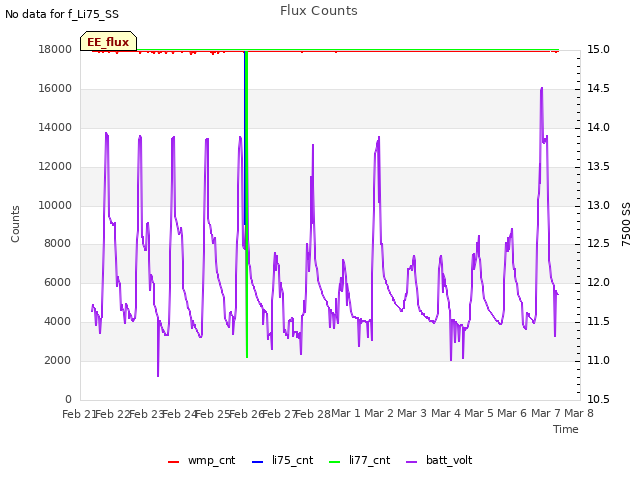The height and width of the screenshot is (480, 640).
Task: Click the Feb 28 date tick label
Action: pyautogui.click(x=313, y=414)
